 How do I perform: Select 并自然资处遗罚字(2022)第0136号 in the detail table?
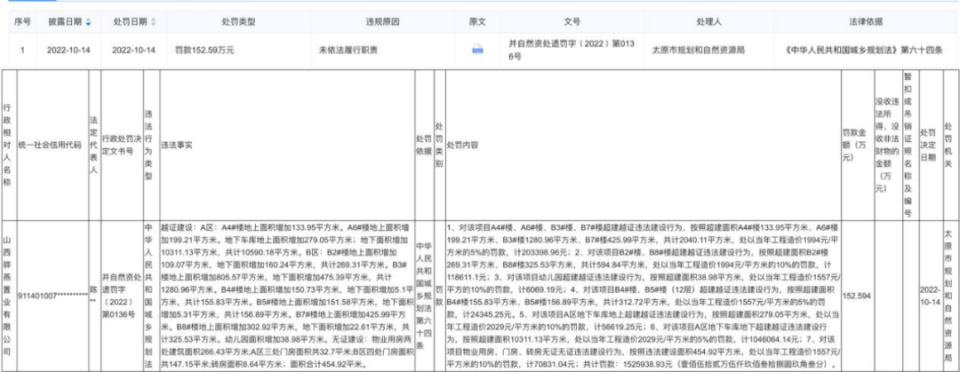point(121,296)
